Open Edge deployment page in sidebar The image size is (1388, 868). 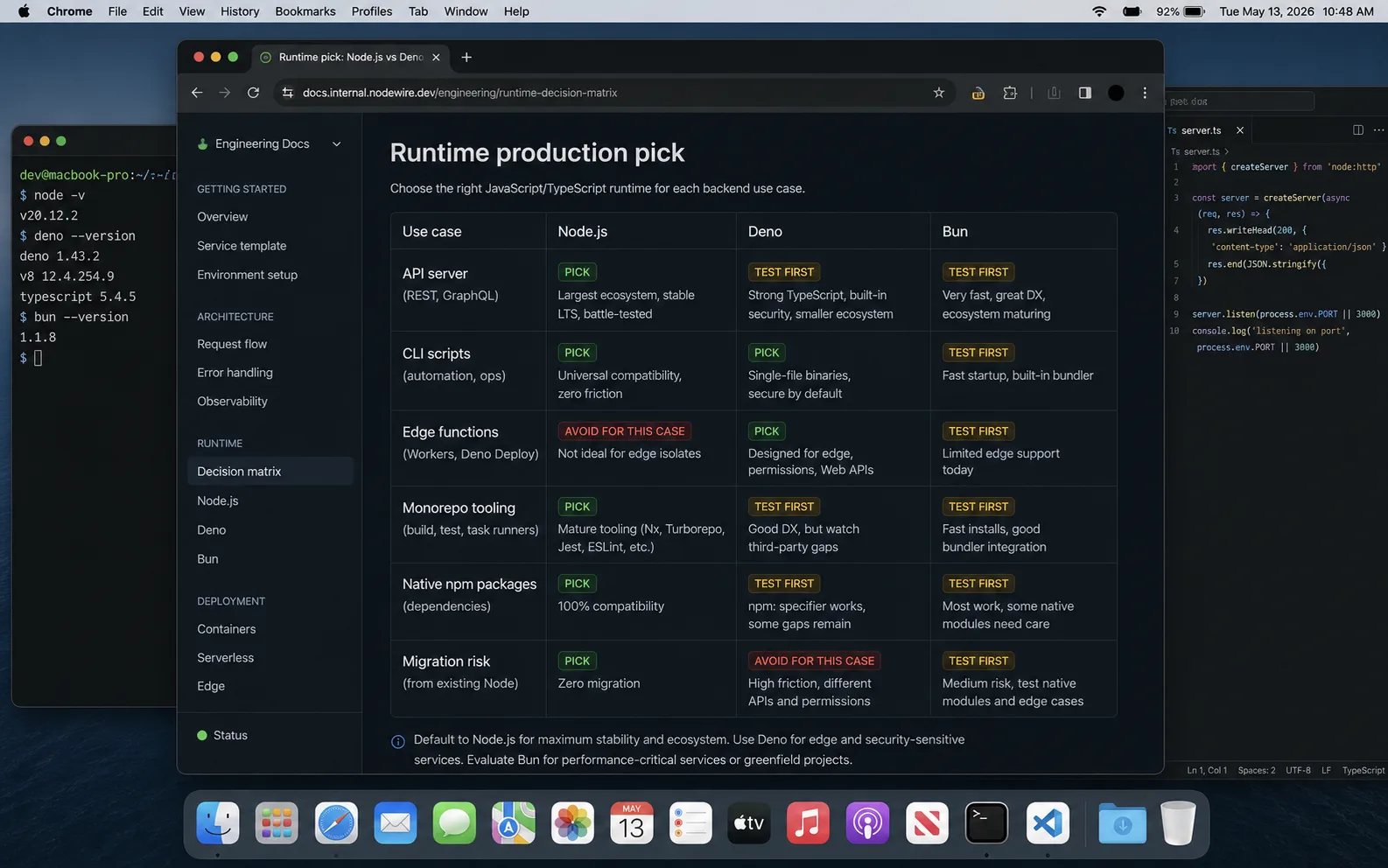point(211,686)
